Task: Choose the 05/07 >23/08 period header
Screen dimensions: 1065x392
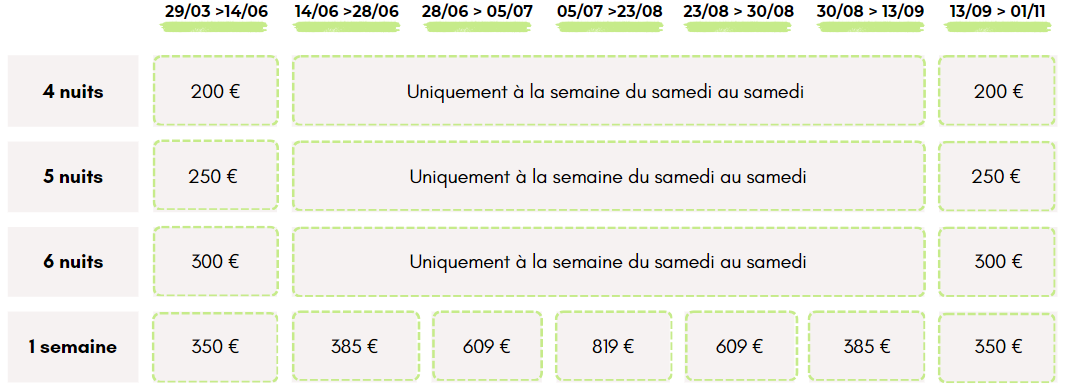Action: click(609, 12)
